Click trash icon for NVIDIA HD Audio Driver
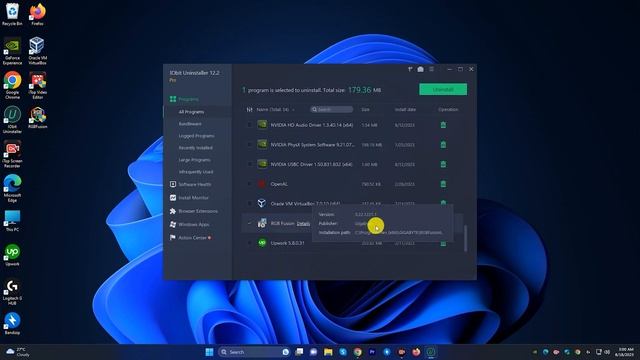 443,125
